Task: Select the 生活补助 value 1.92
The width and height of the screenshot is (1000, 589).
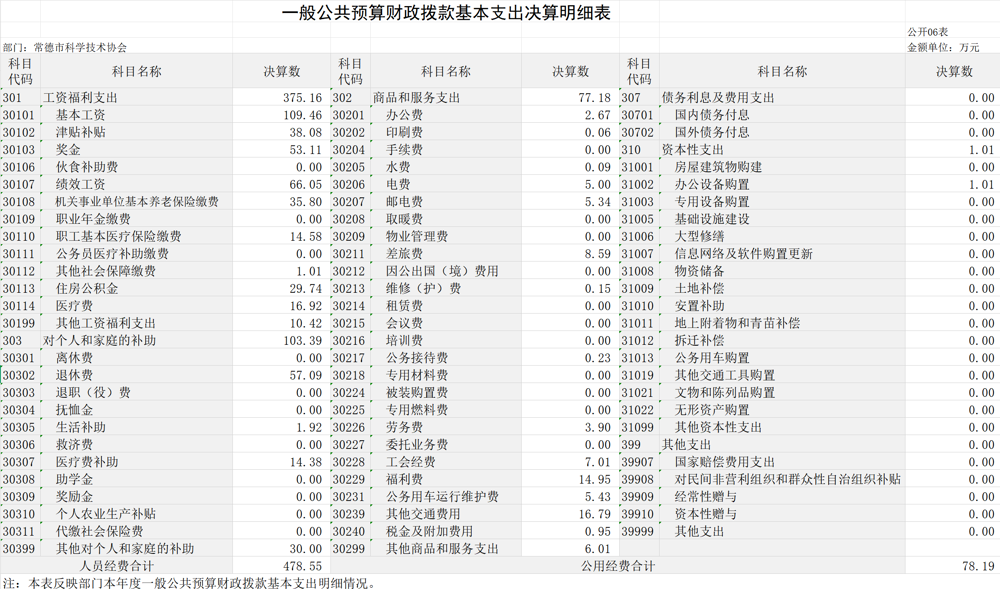Action: (x=309, y=427)
